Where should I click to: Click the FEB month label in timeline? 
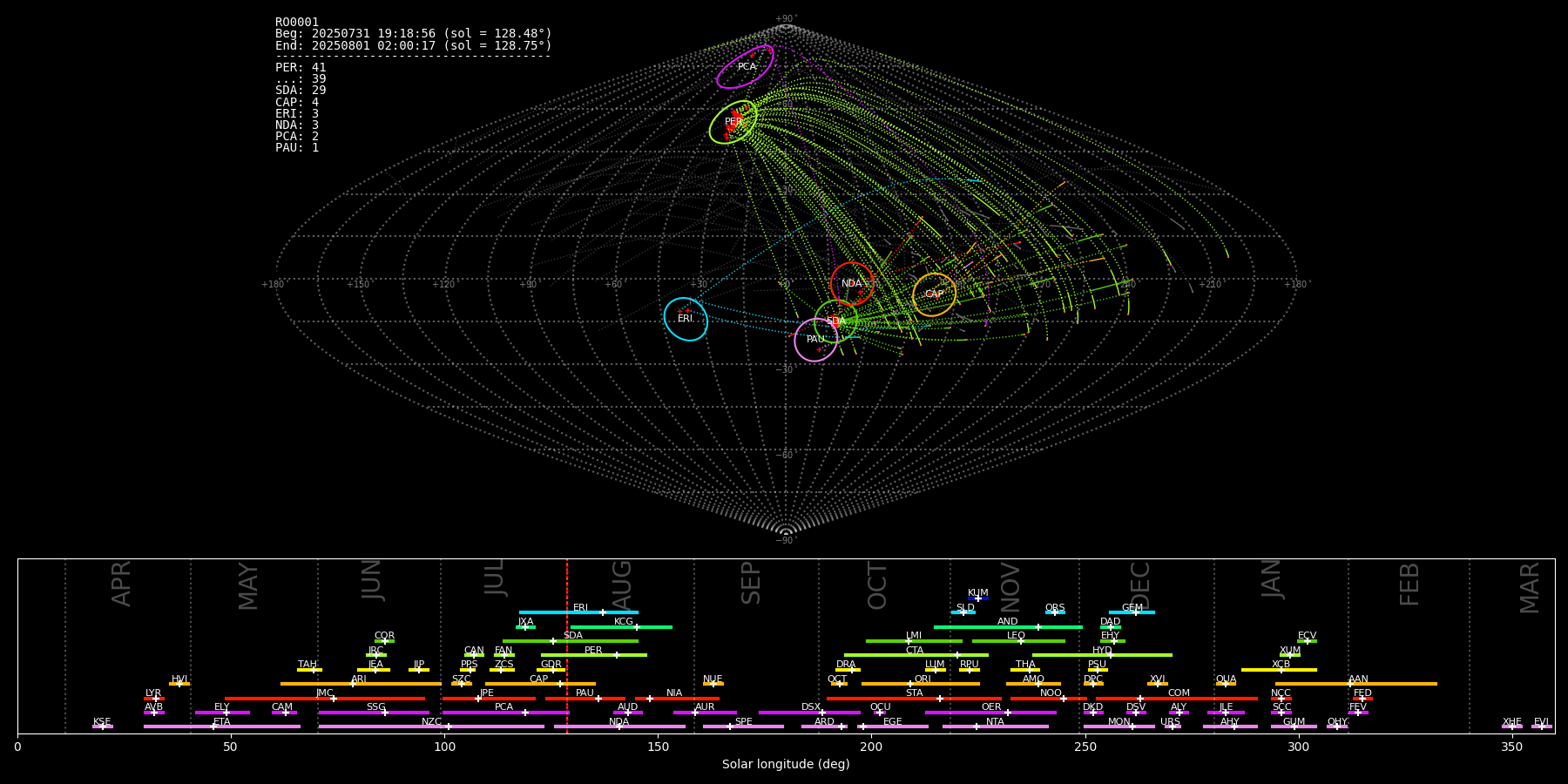[1409, 584]
